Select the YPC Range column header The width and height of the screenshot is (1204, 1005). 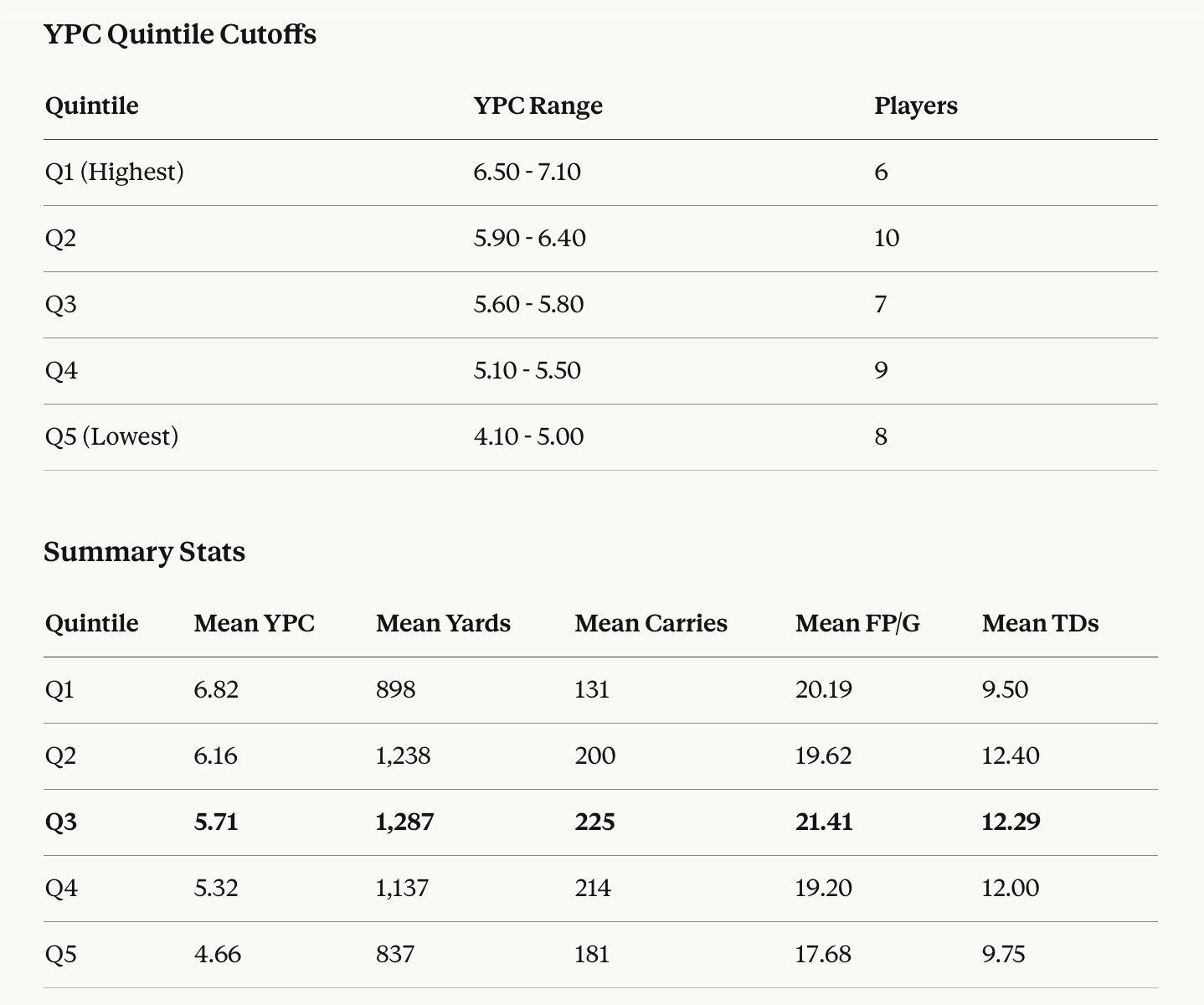[538, 106]
